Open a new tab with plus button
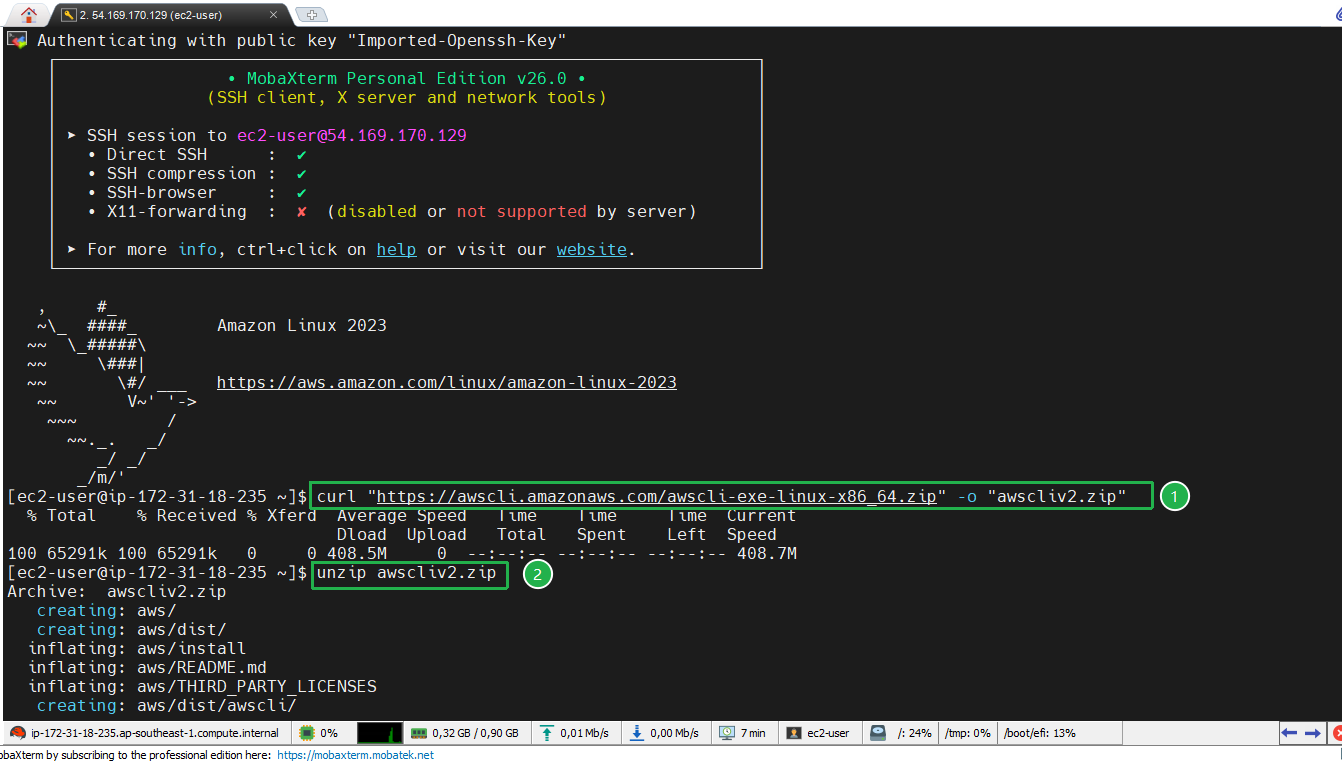This screenshot has height=764, width=1342. coord(312,15)
